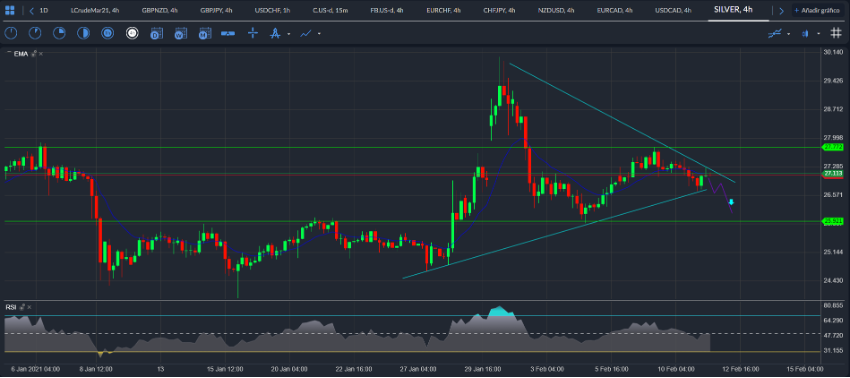Click the compare lines icon at toolbar right
This screenshot has width=850, height=378.
tap(774, 34)
